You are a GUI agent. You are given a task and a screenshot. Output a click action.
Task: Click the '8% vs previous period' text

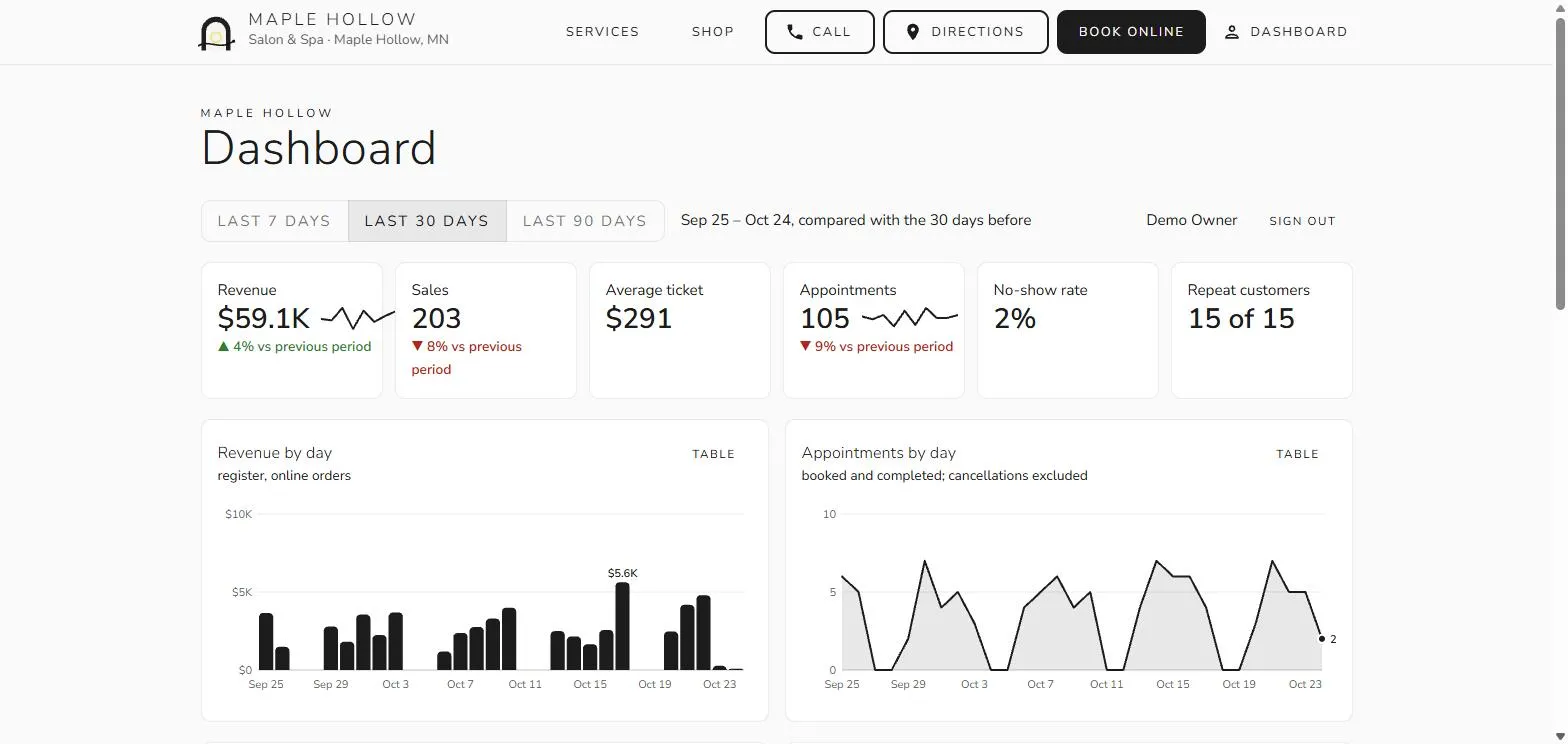467,358
